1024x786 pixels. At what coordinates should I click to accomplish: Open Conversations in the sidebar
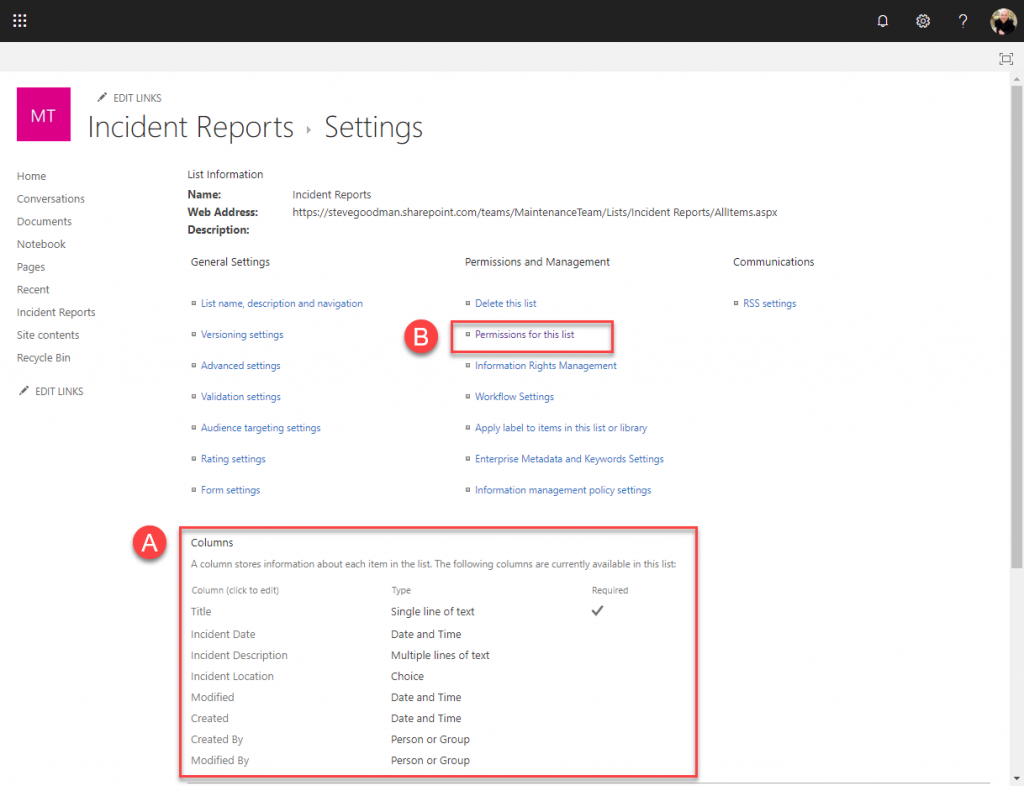coord(51,198)
